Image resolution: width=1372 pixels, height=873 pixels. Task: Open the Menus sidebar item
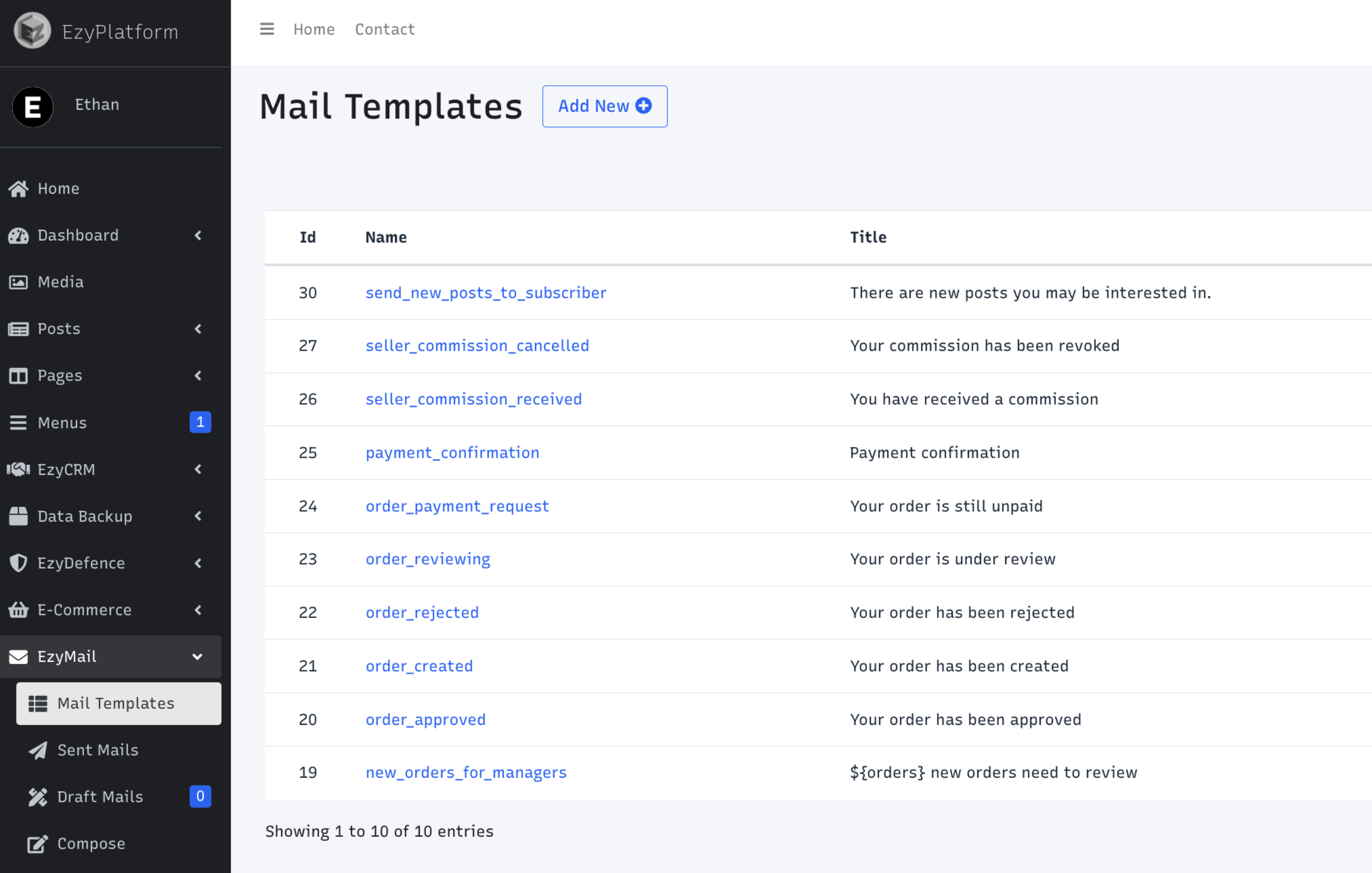point(63,423)
